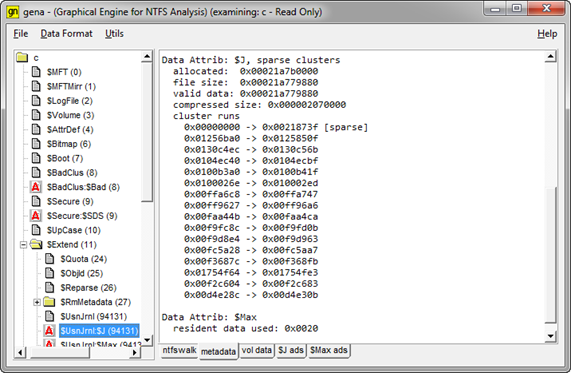Click the 'resident data used: 0x0020' line
The height and width of the screenshot is (373, 571).
(245, 329)
